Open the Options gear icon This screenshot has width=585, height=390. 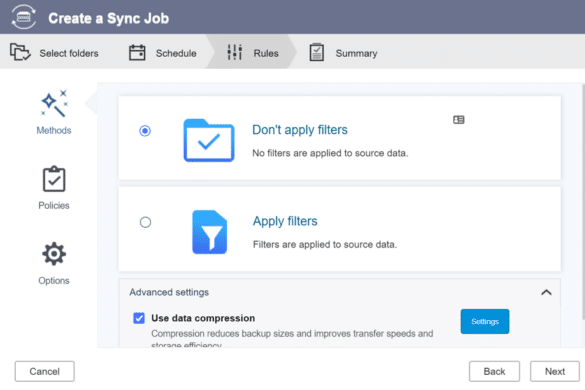(54, 254)
